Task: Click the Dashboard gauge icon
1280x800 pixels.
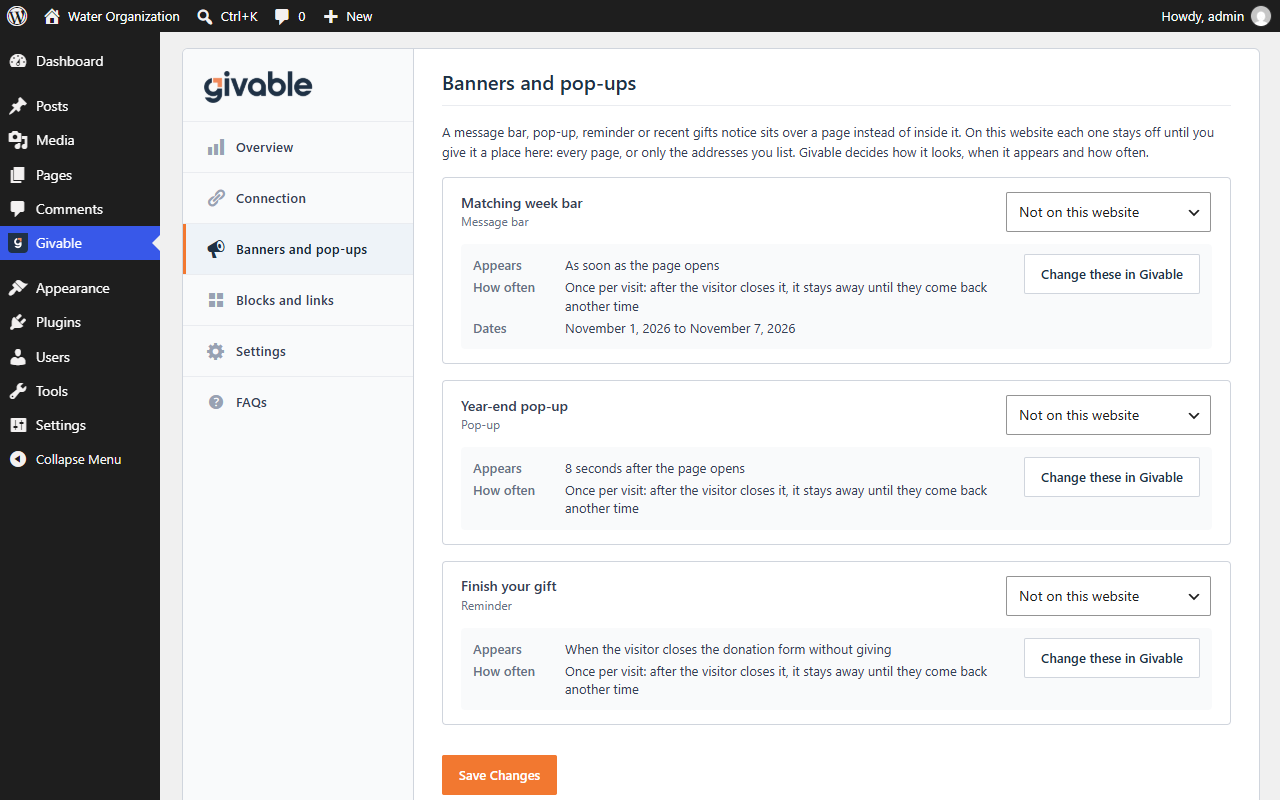Action: [18, 61]
